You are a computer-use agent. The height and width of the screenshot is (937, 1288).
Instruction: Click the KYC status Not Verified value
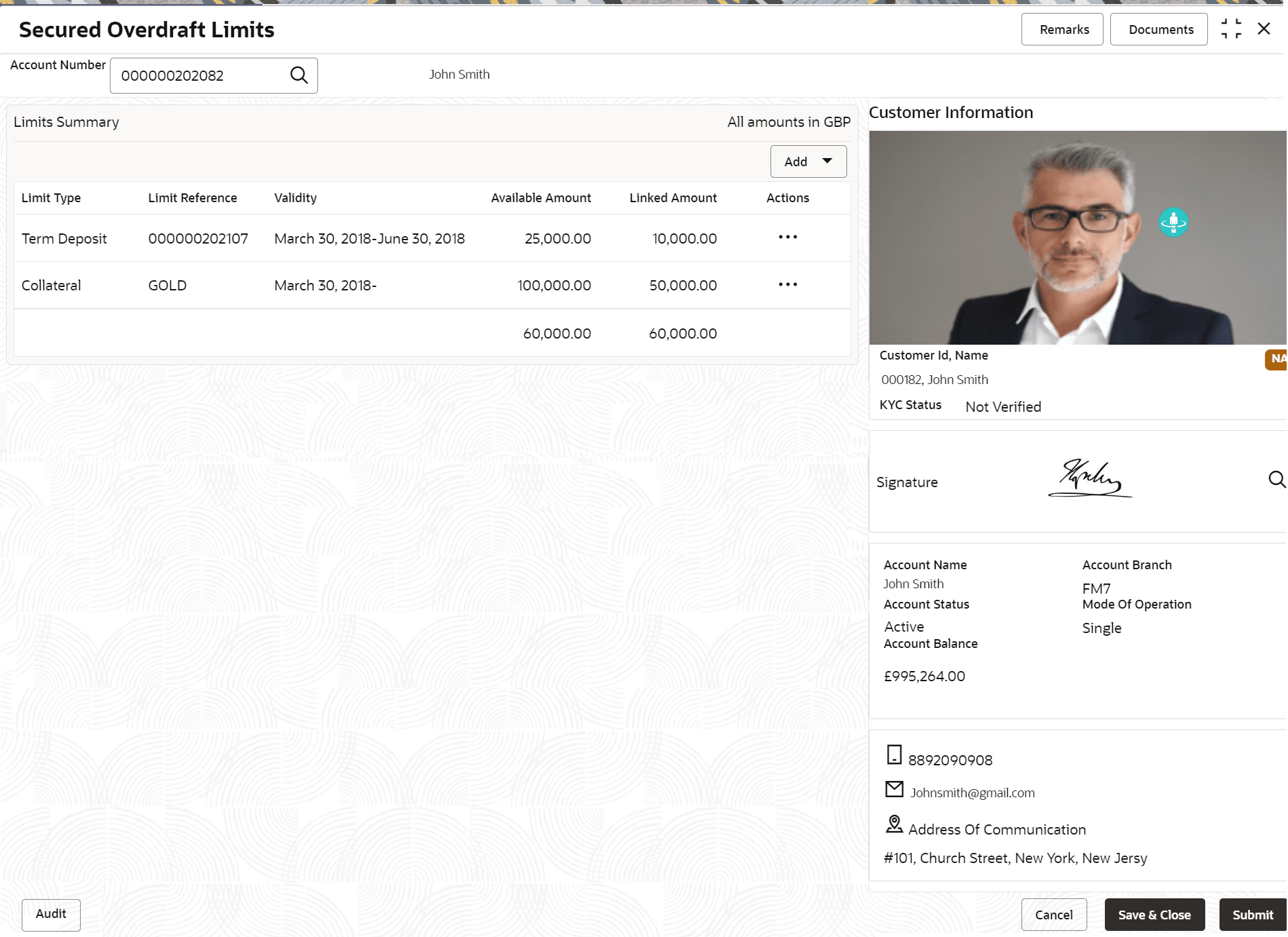(1003, 407)
